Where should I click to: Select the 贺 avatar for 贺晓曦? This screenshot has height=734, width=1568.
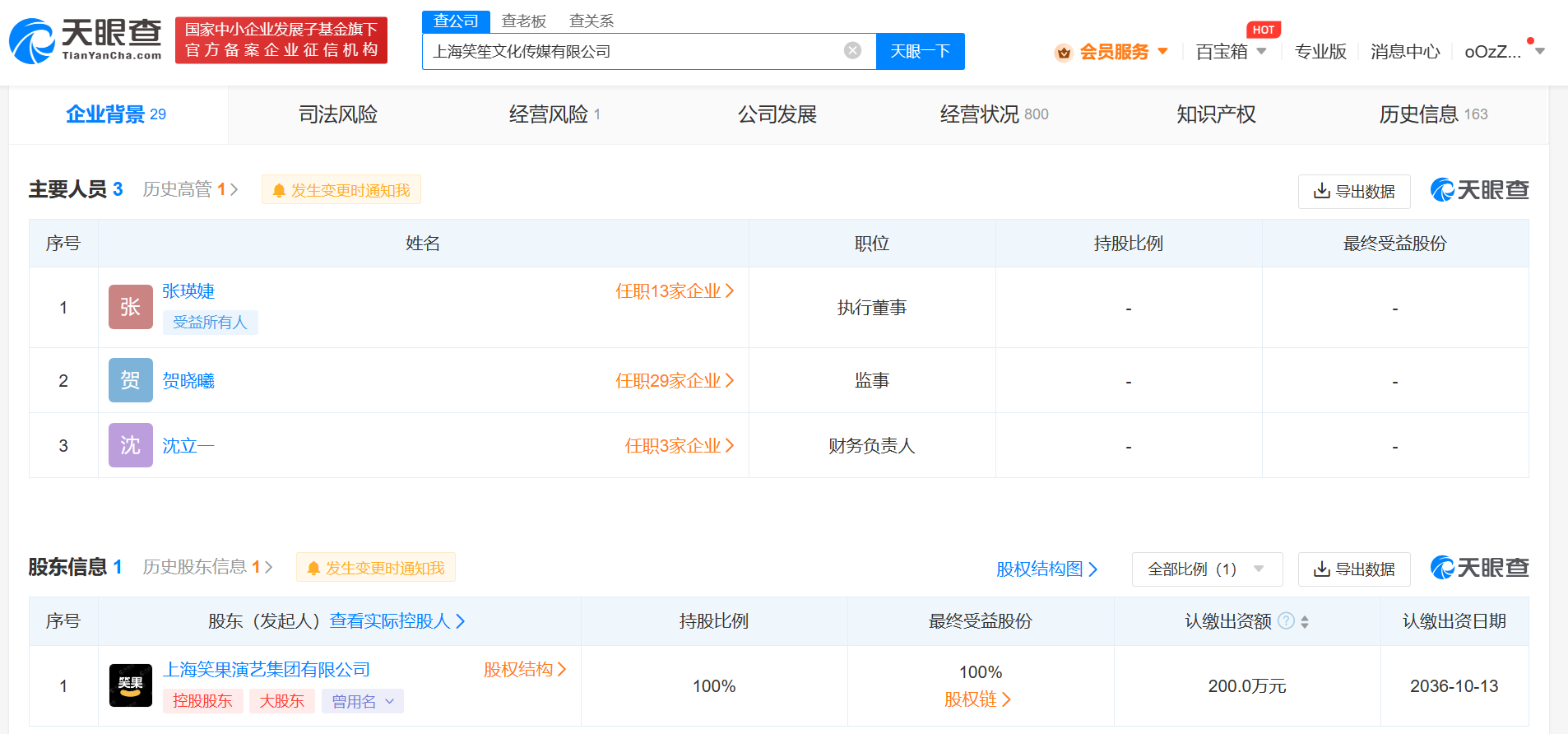131,380
